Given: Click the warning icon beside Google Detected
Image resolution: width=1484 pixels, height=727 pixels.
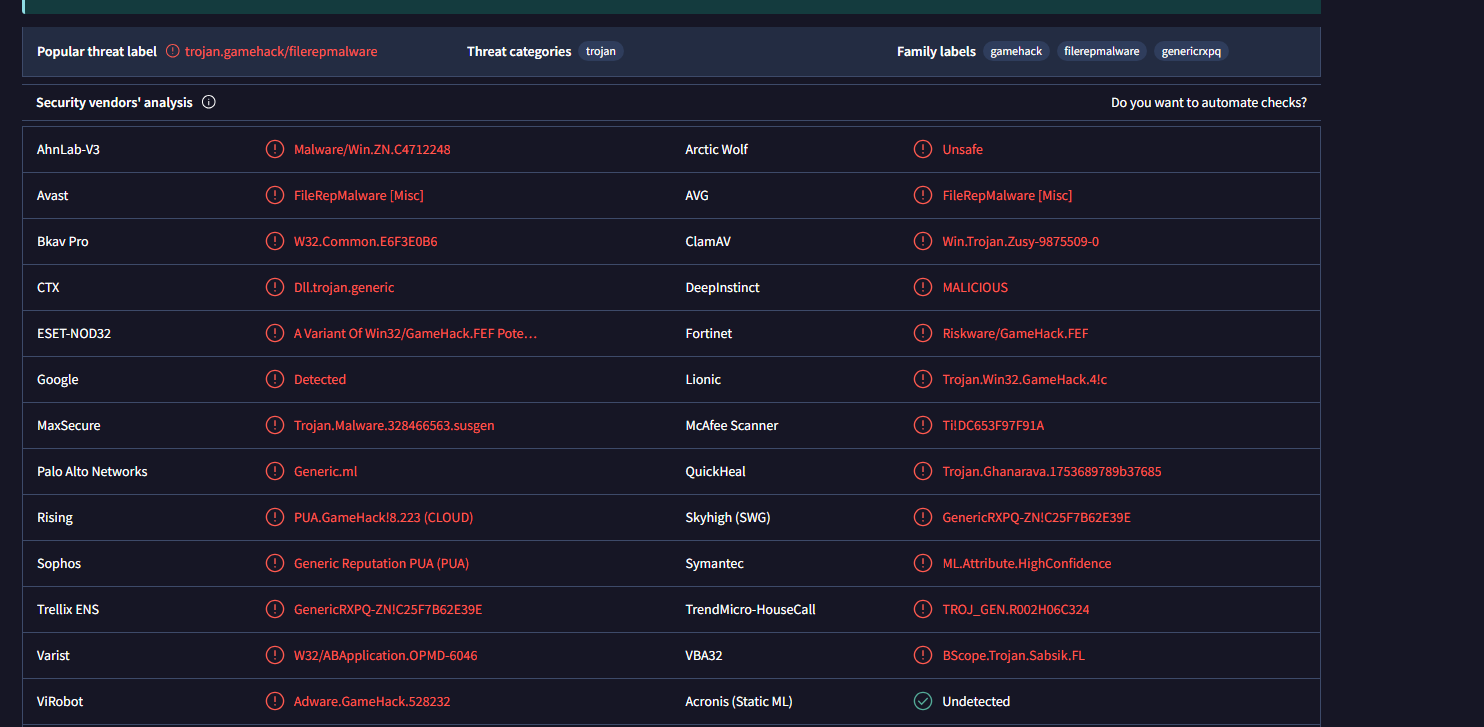Looking at the screenshot, I should (x=274, y=379).
